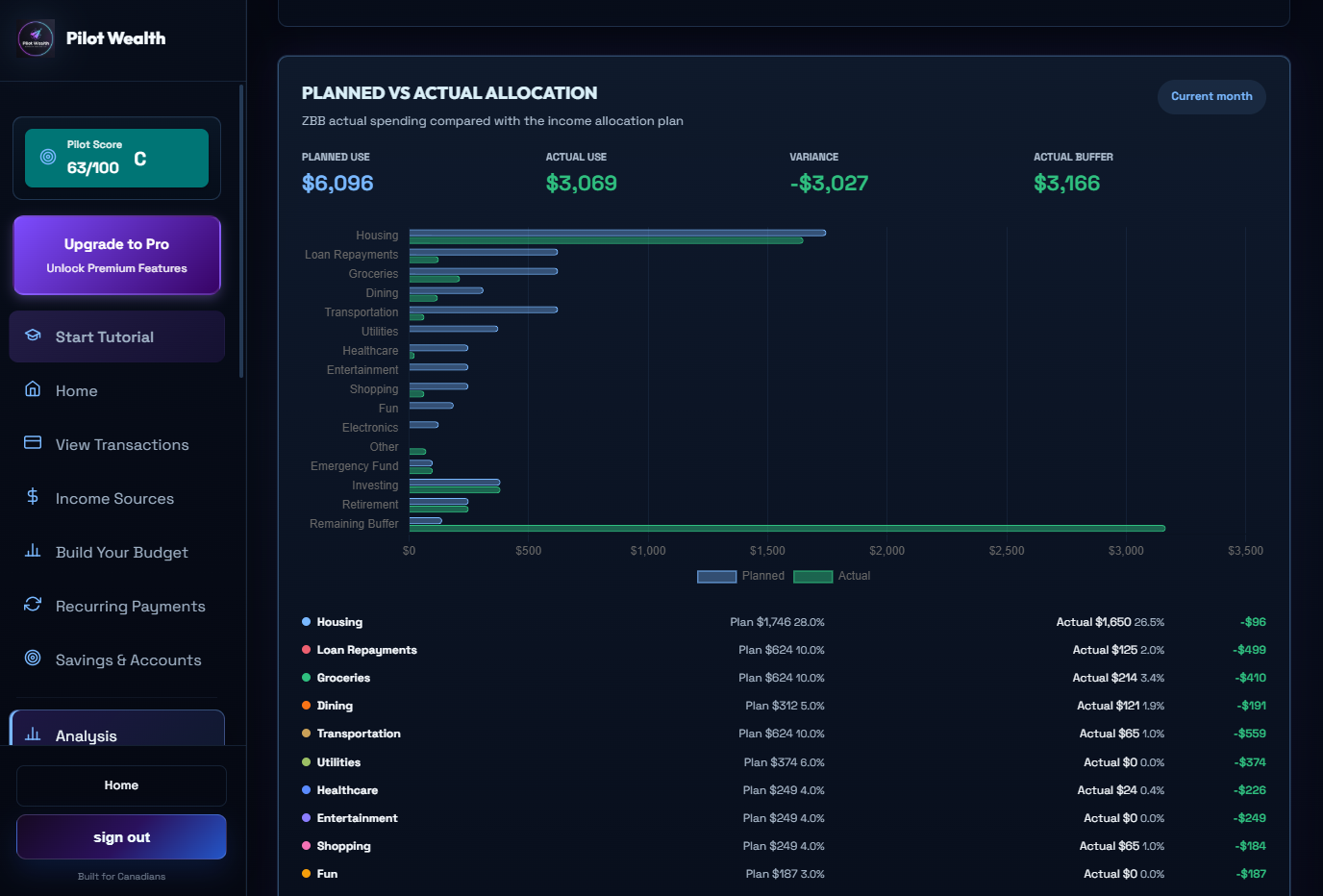Screen dimensions: 1323x896
Task: Click the Planned Use $6,096 value
Action: pyautogui.click(x=337, y=183)
